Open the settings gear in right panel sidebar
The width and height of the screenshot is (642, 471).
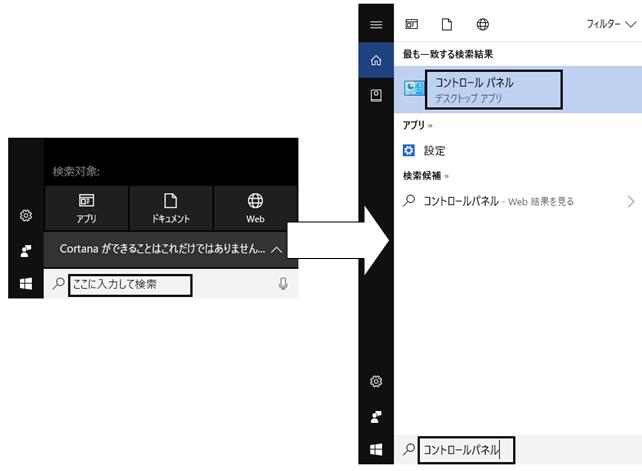376,381
